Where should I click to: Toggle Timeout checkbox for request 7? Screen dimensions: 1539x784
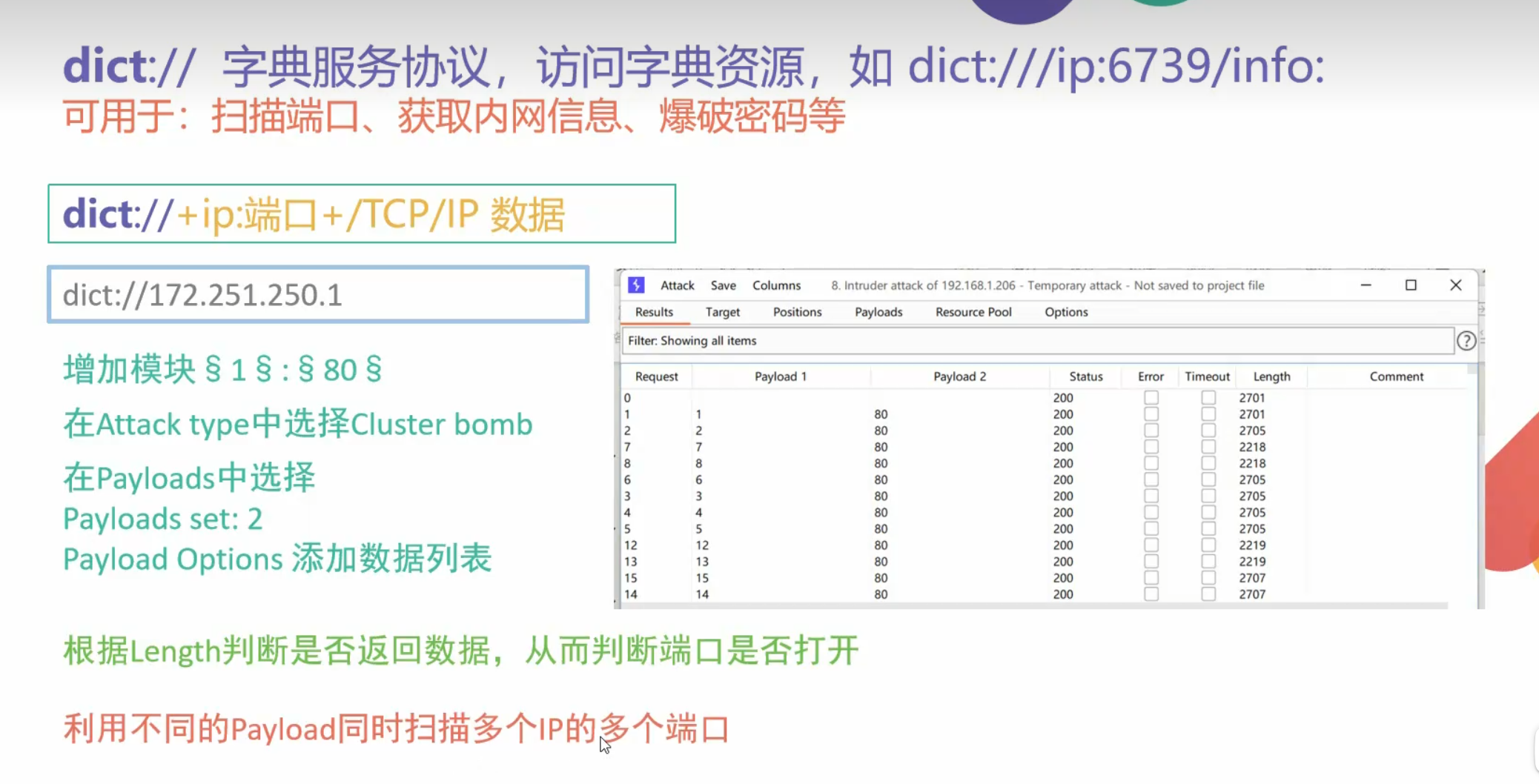1208,447
